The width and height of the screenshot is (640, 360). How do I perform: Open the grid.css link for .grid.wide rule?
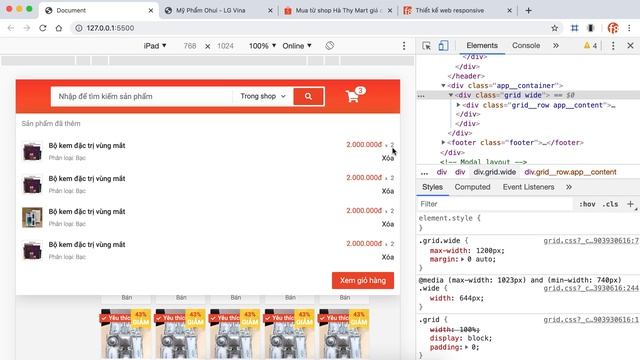[x=591, y=241]
